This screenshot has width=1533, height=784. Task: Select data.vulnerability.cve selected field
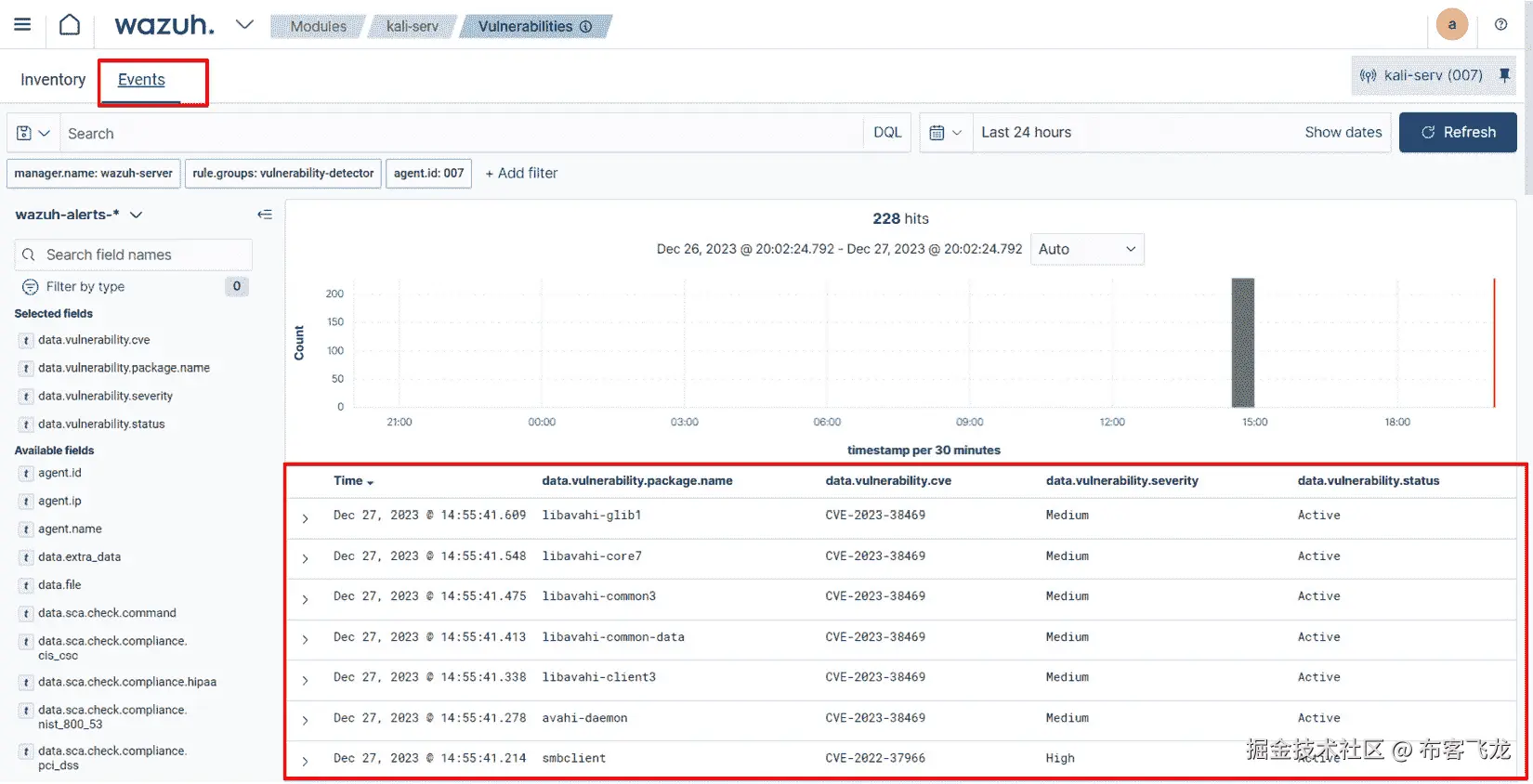tap(94, 340)
